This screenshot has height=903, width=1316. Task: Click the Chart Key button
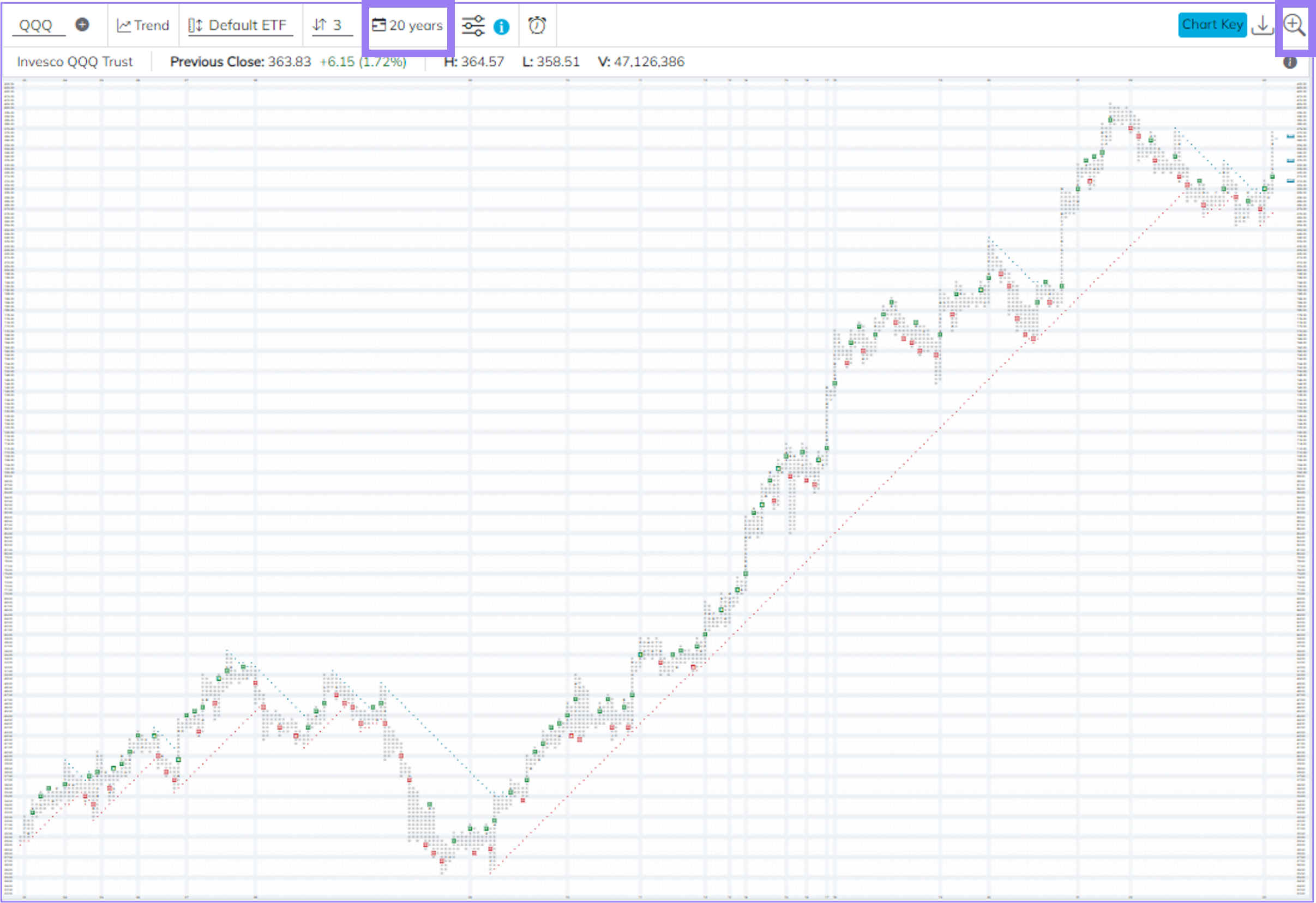1212,25
